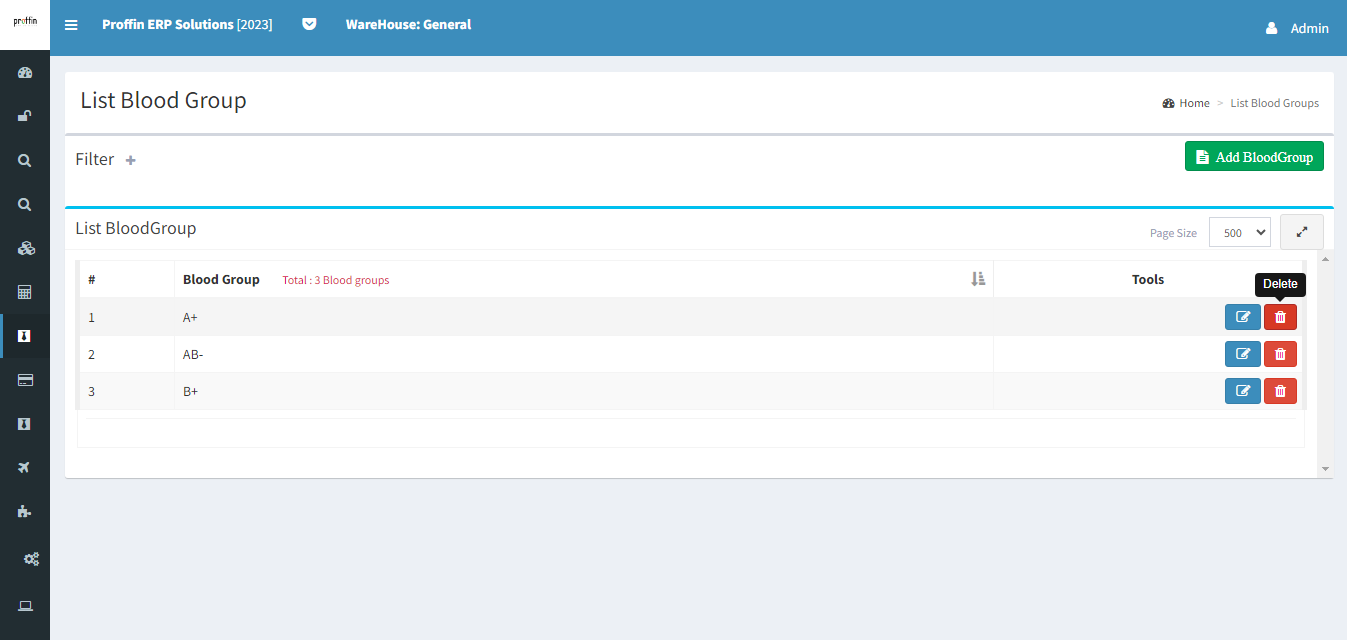This screenshot has width=1347, height=640.
Task: Click the WareHouse: General header label
Action: click(408, 24)
